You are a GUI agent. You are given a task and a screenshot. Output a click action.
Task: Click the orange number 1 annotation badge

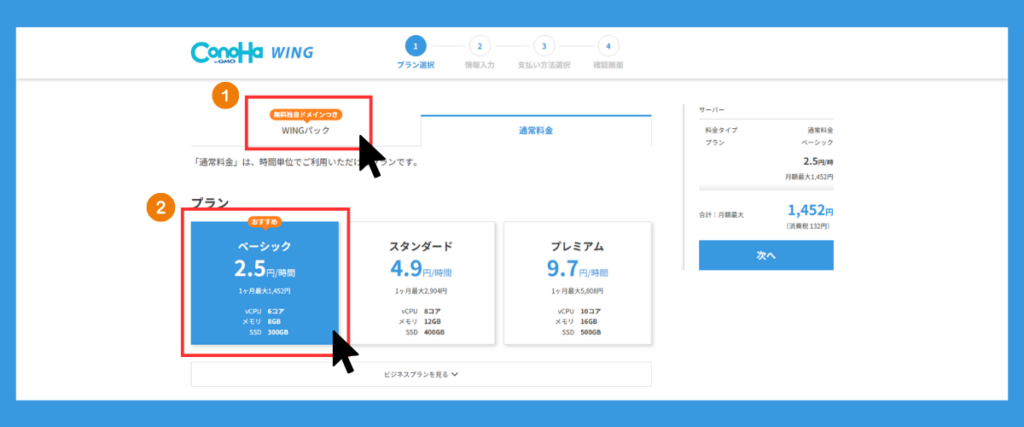point(226,97)
